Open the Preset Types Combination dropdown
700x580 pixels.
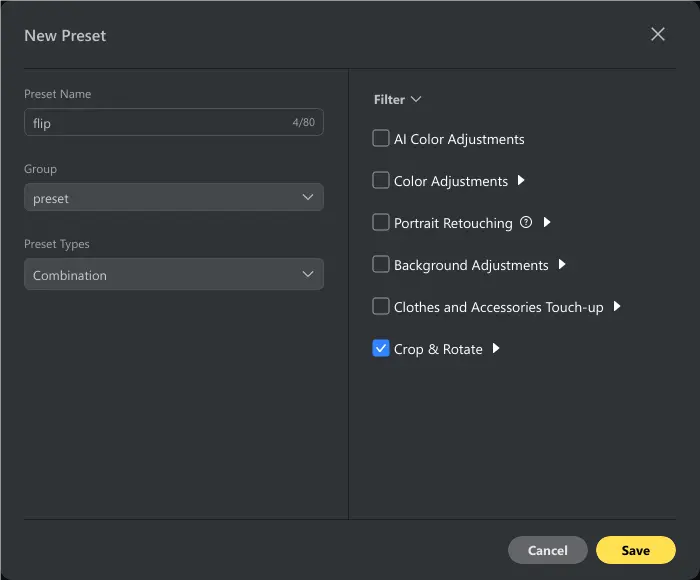[174, 274]
